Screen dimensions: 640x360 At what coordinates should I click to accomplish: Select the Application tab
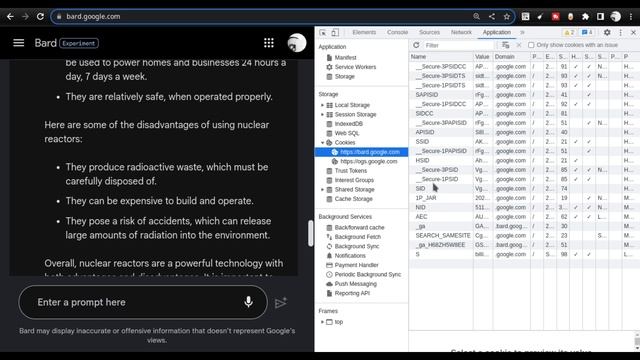coord(496,32)
